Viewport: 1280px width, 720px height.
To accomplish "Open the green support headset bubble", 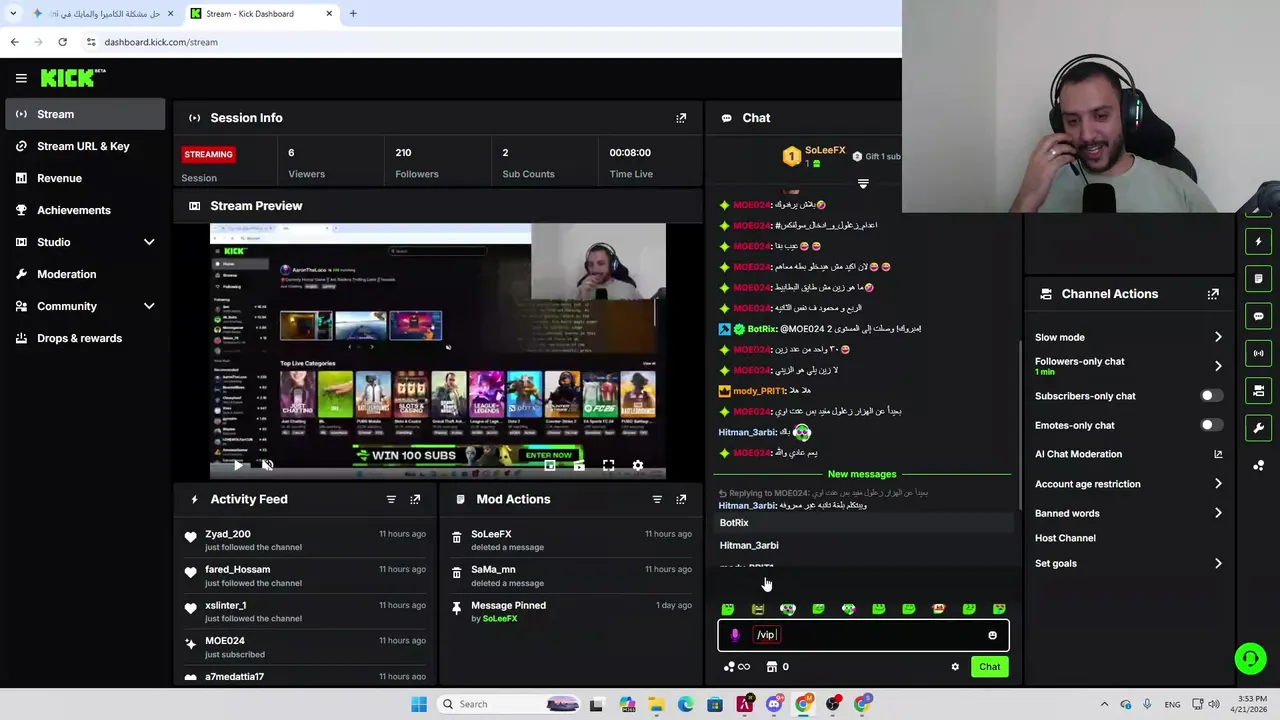I will (1250, 658).
